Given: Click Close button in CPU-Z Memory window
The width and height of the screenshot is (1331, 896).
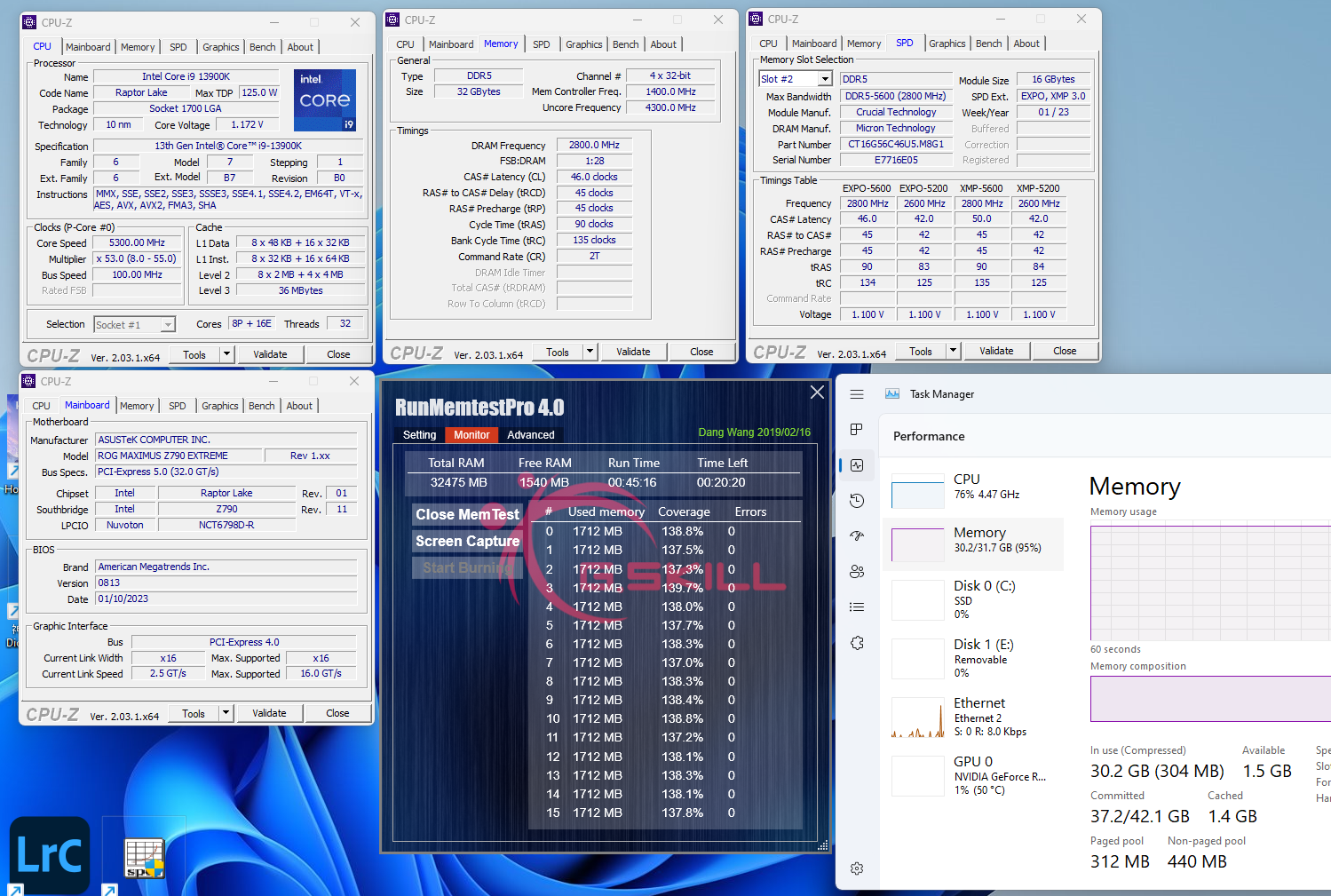Looking at the screenshot, I should tap(701, 352).
